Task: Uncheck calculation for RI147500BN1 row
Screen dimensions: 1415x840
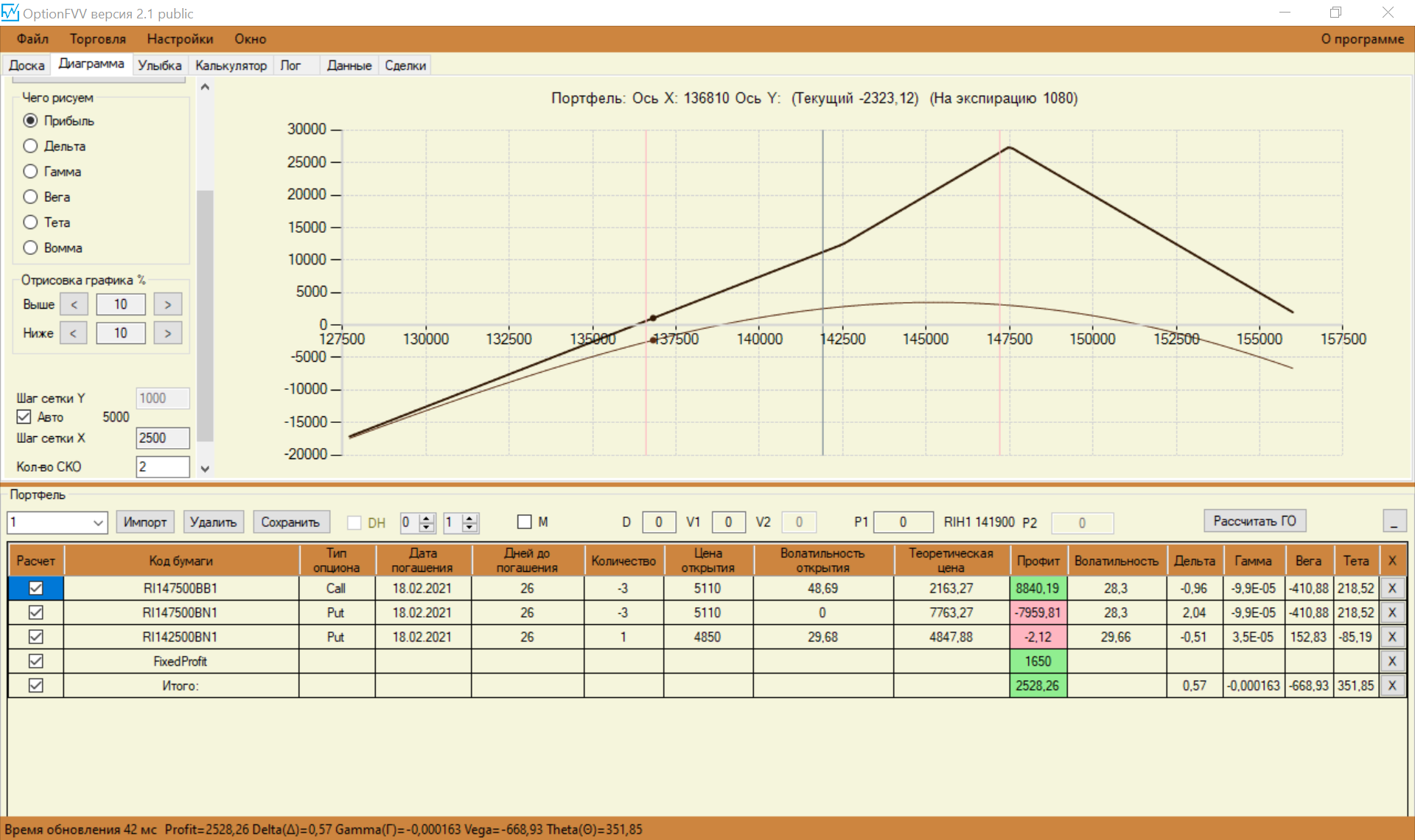Action: point(35,612)
